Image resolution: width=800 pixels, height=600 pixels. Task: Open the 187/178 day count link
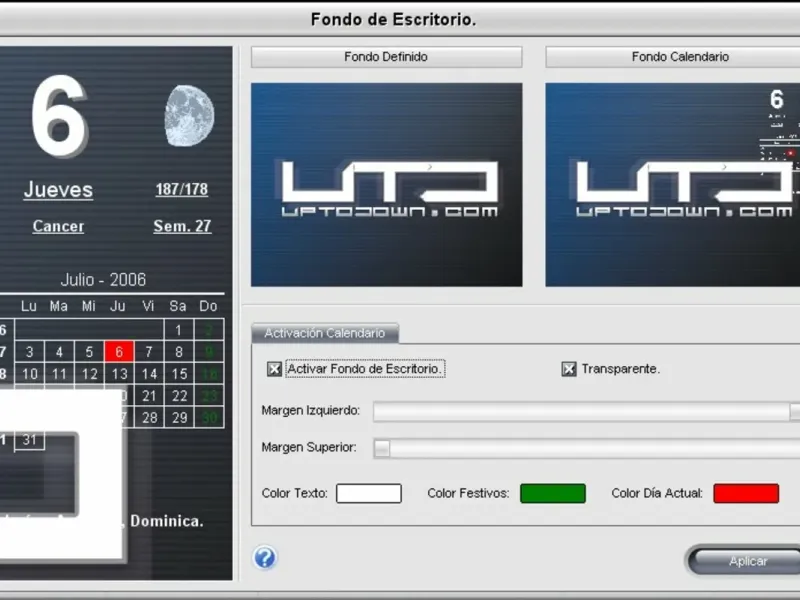coord(182,189)
